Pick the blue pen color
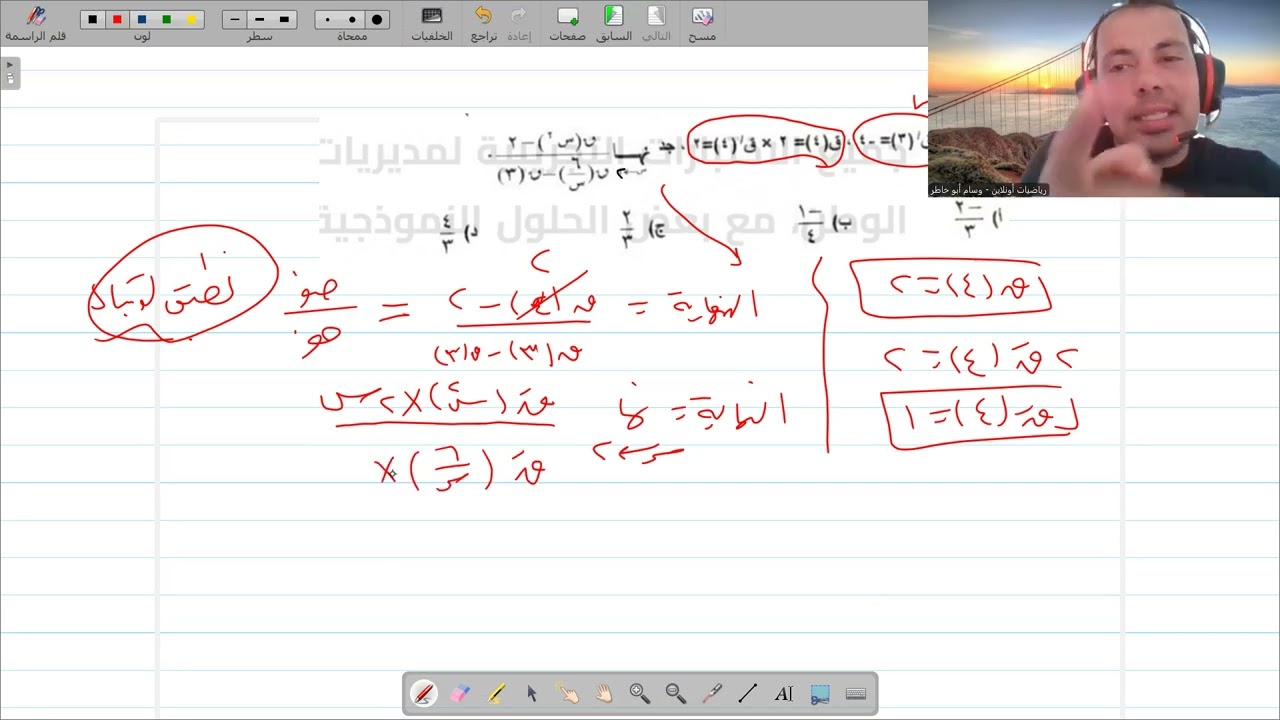Screen dimensions: 1280x720 point(142,19)
